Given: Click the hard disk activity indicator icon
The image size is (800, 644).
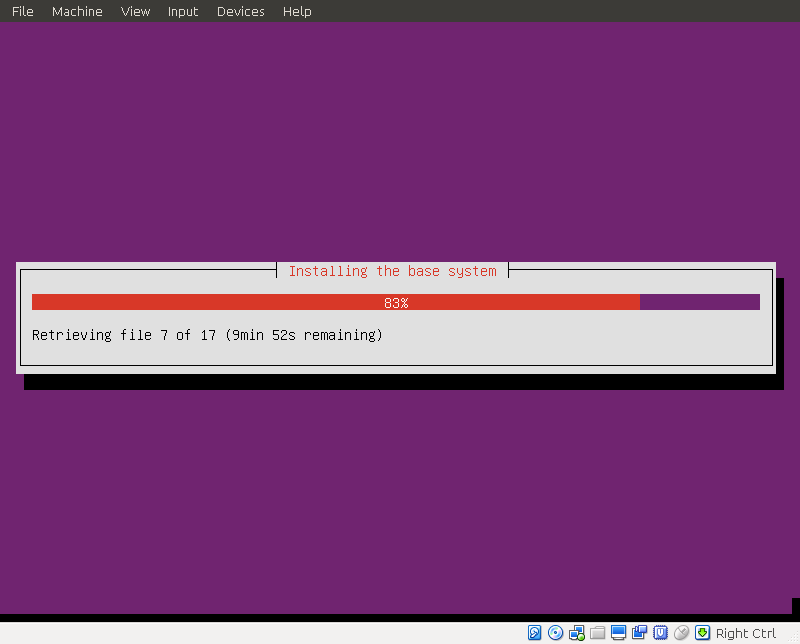Looking at the screenshot, I should tap(535, 633).
